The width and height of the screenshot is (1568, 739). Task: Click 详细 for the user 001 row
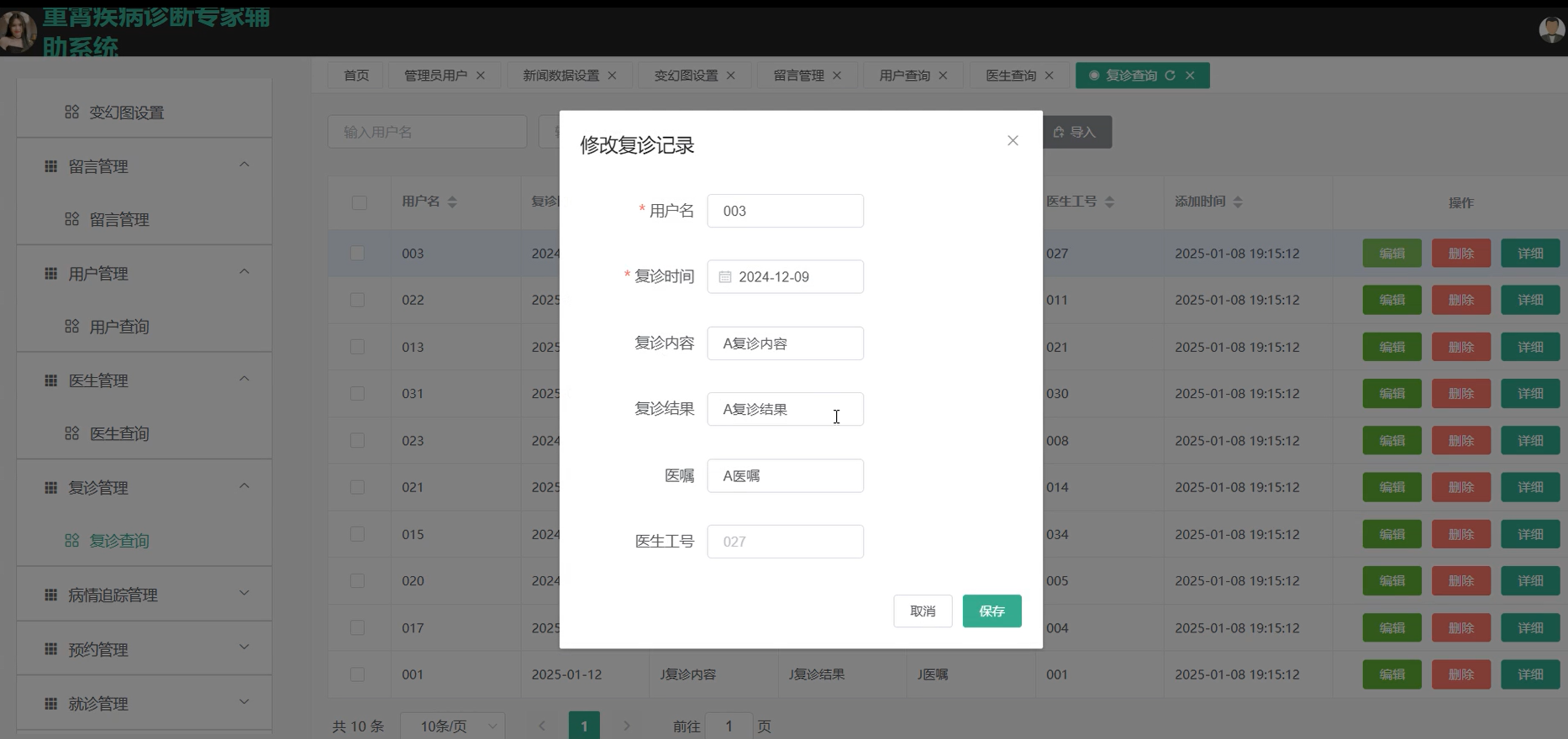[1530, 674]
